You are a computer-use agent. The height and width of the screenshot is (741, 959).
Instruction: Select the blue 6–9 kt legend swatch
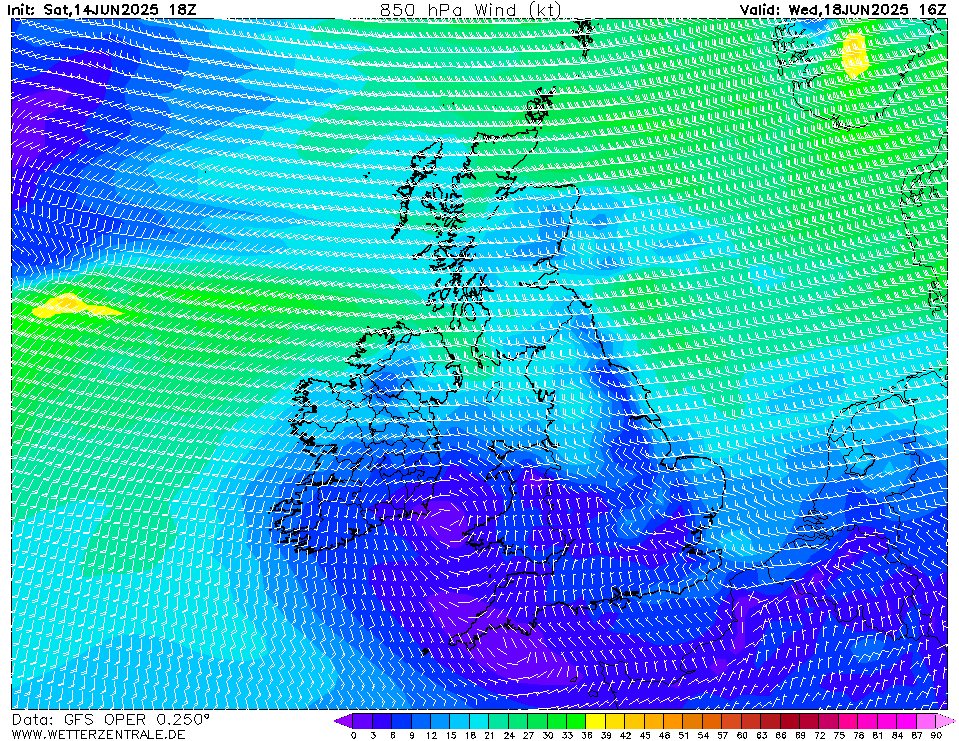(x=402, y=721)
